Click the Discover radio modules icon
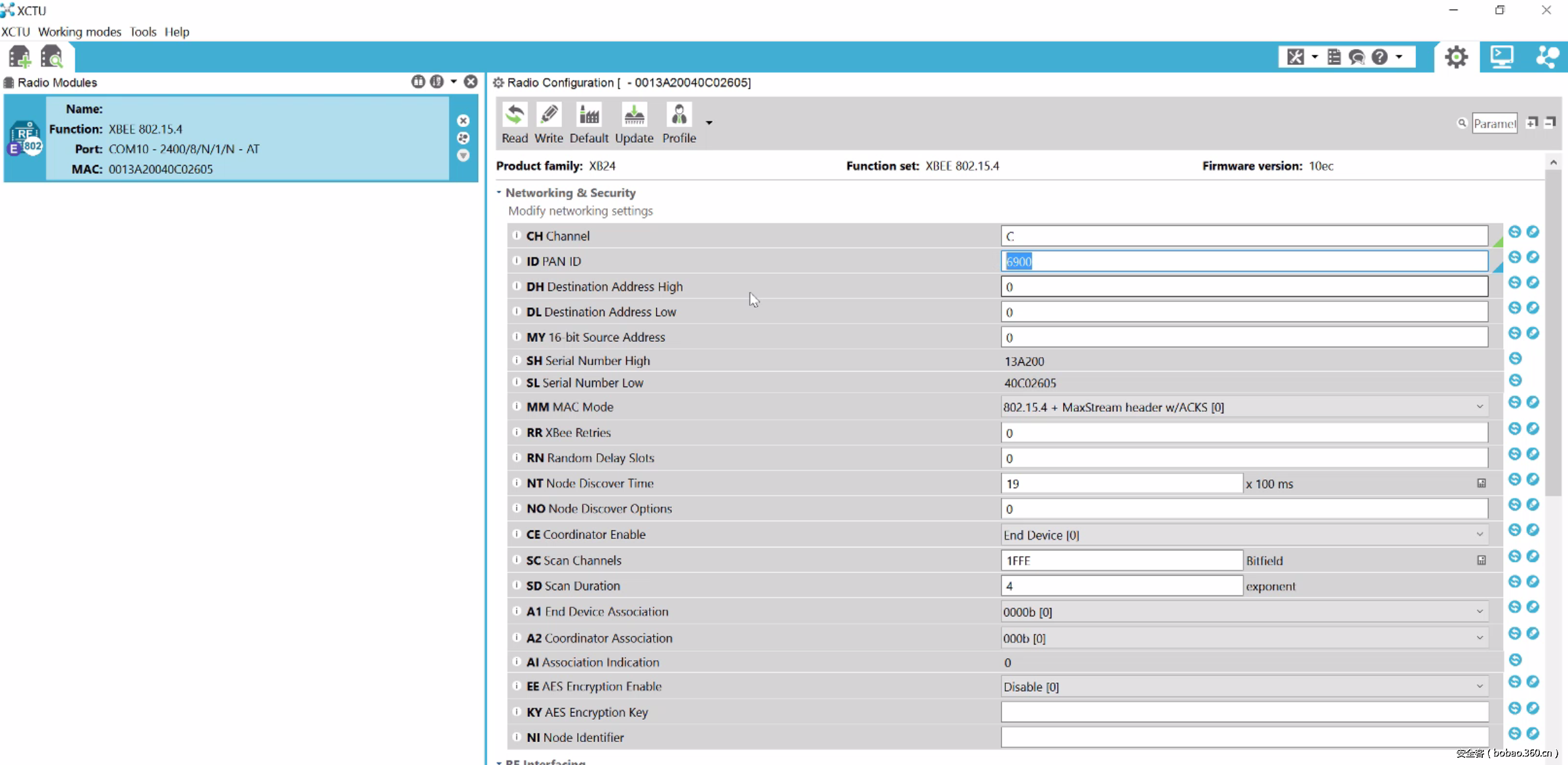The width and height of the screenshot is (1568, 765). [51, 58]
